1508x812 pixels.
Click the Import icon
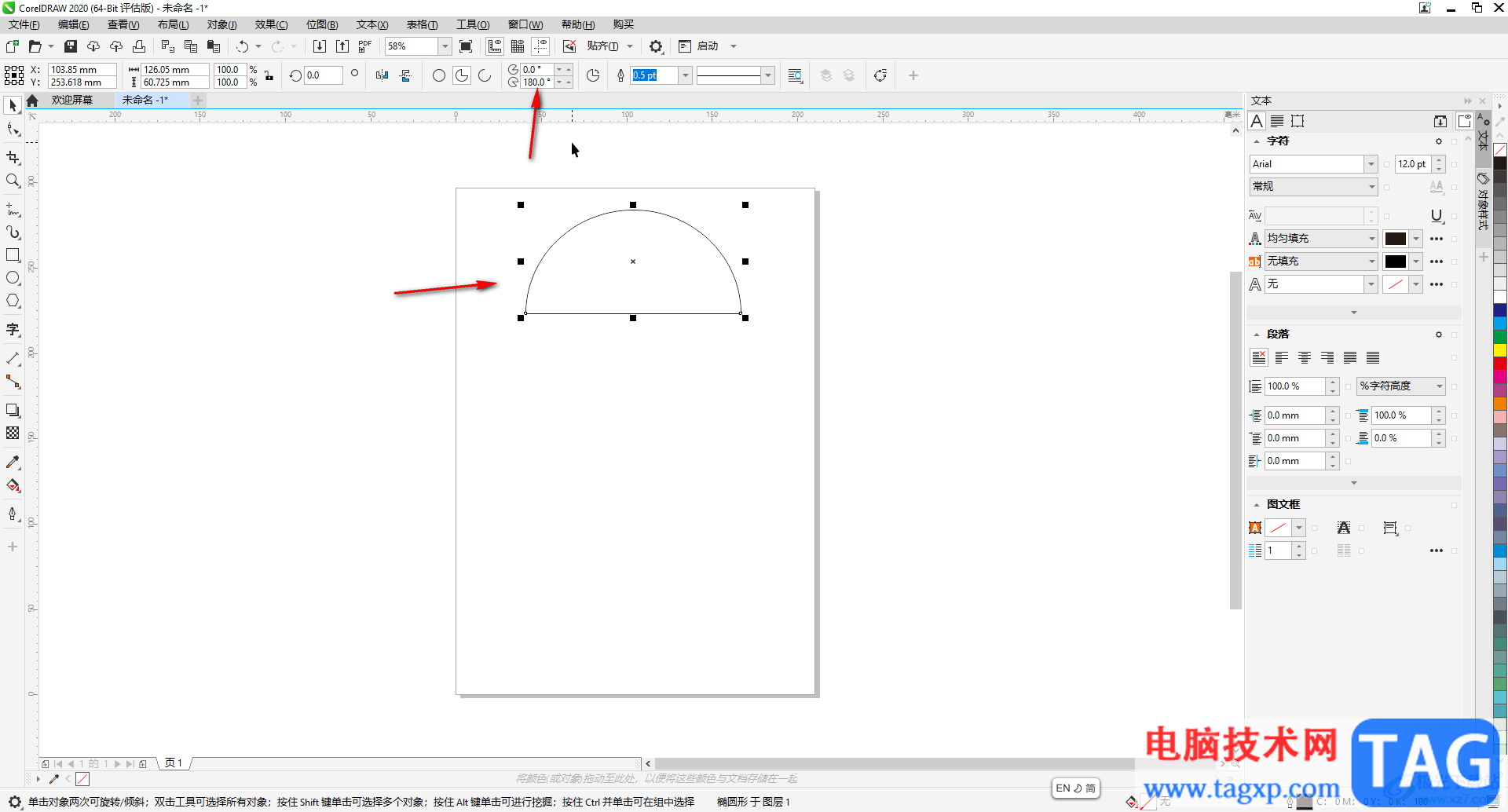coord(320,46)
